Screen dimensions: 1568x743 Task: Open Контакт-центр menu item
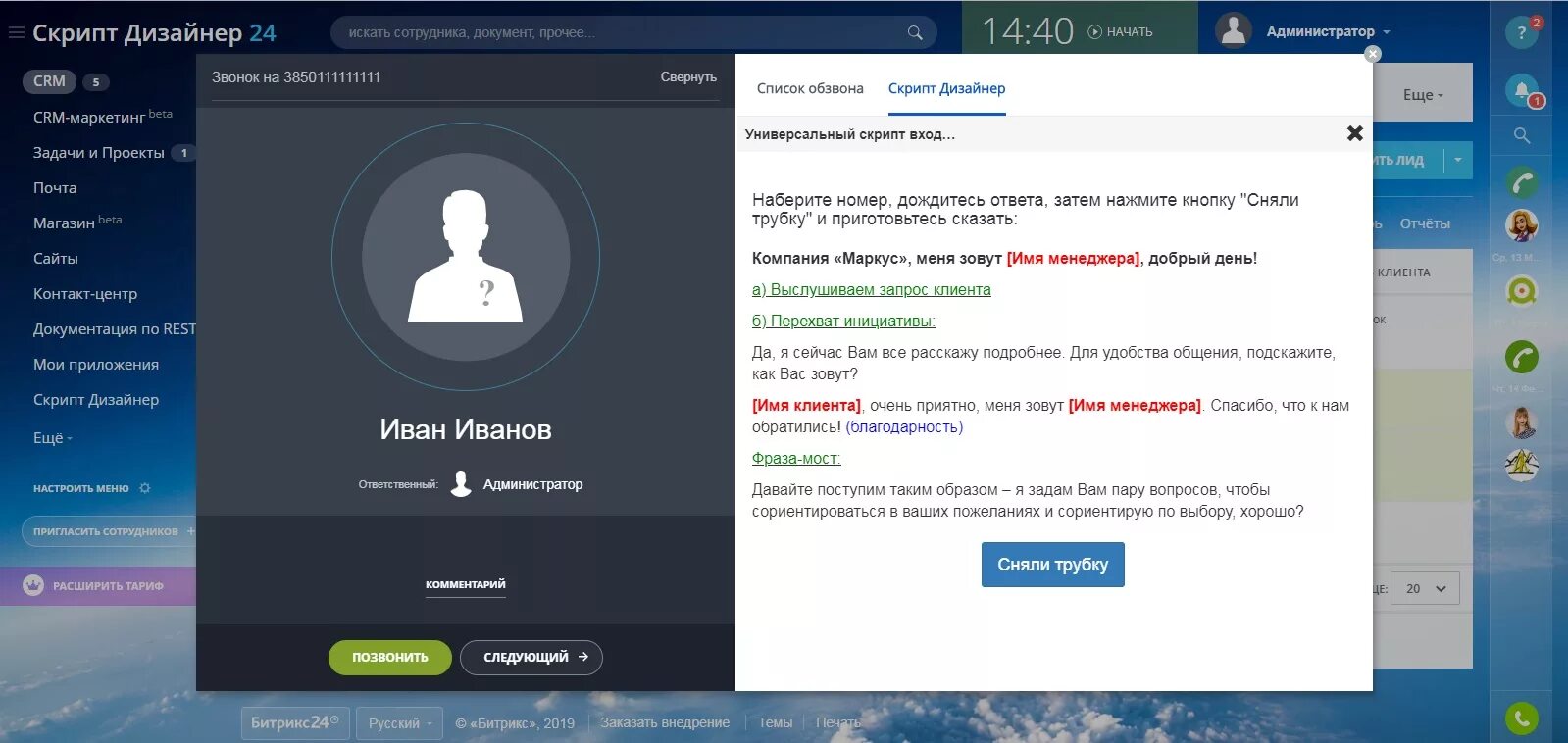click(x=85, y=294)
